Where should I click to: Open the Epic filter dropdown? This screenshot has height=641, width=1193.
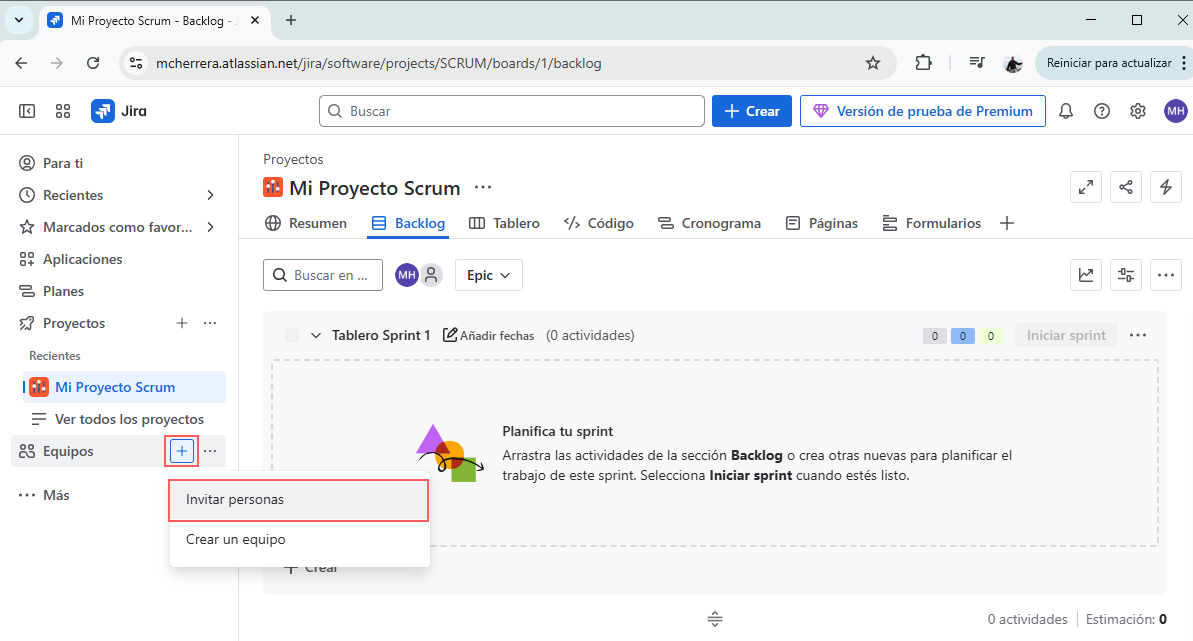point(488,274)
